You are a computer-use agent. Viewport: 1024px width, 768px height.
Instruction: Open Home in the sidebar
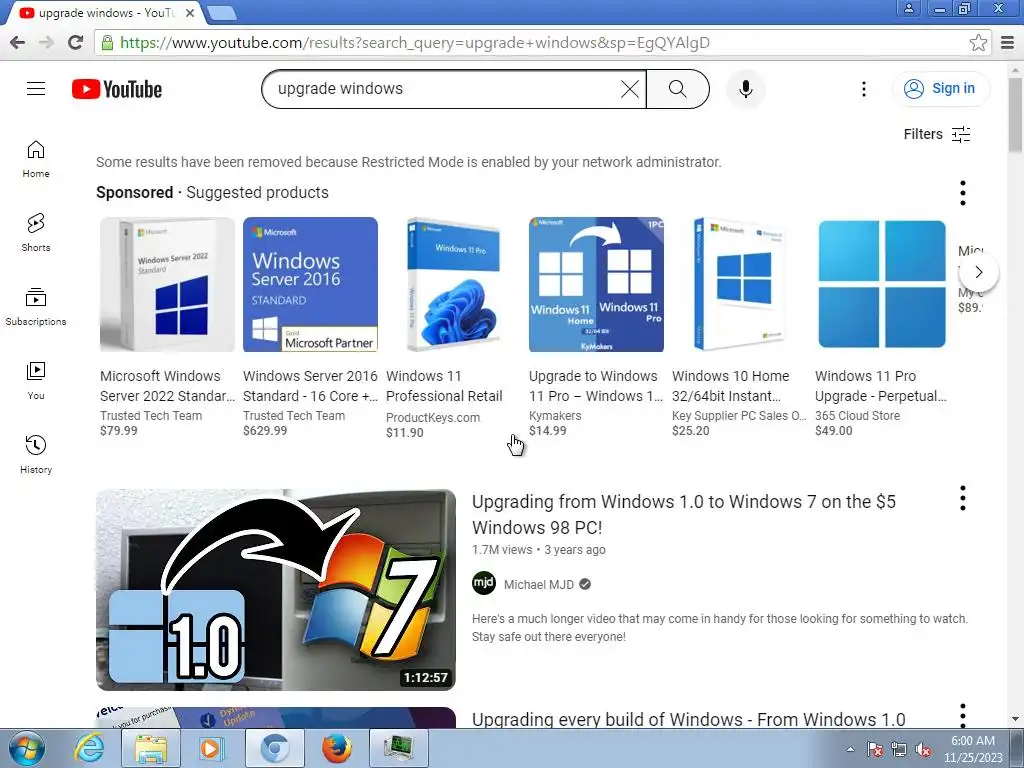36,159
